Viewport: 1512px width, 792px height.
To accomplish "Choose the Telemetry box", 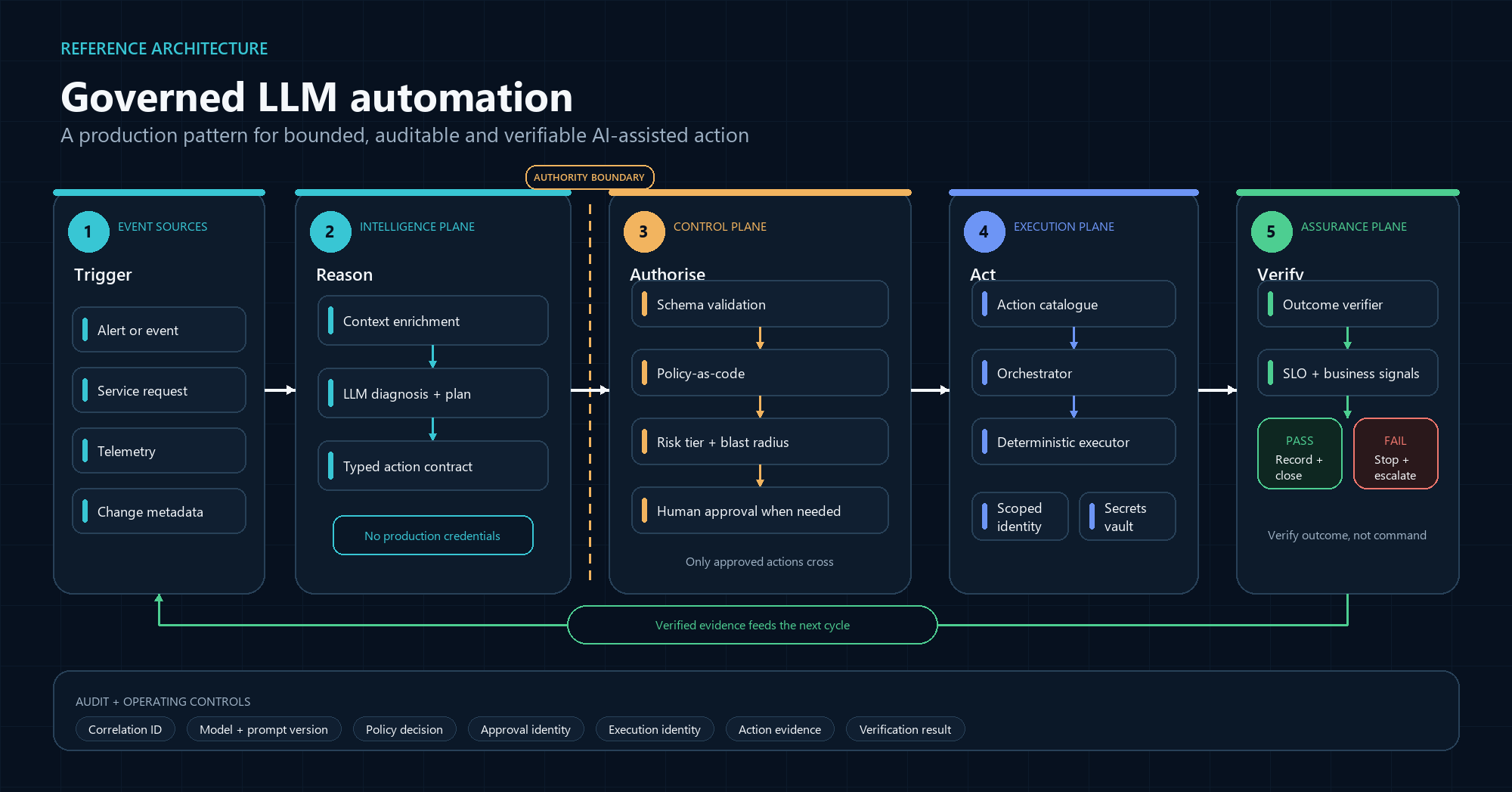I will click(x=159, y=451).
